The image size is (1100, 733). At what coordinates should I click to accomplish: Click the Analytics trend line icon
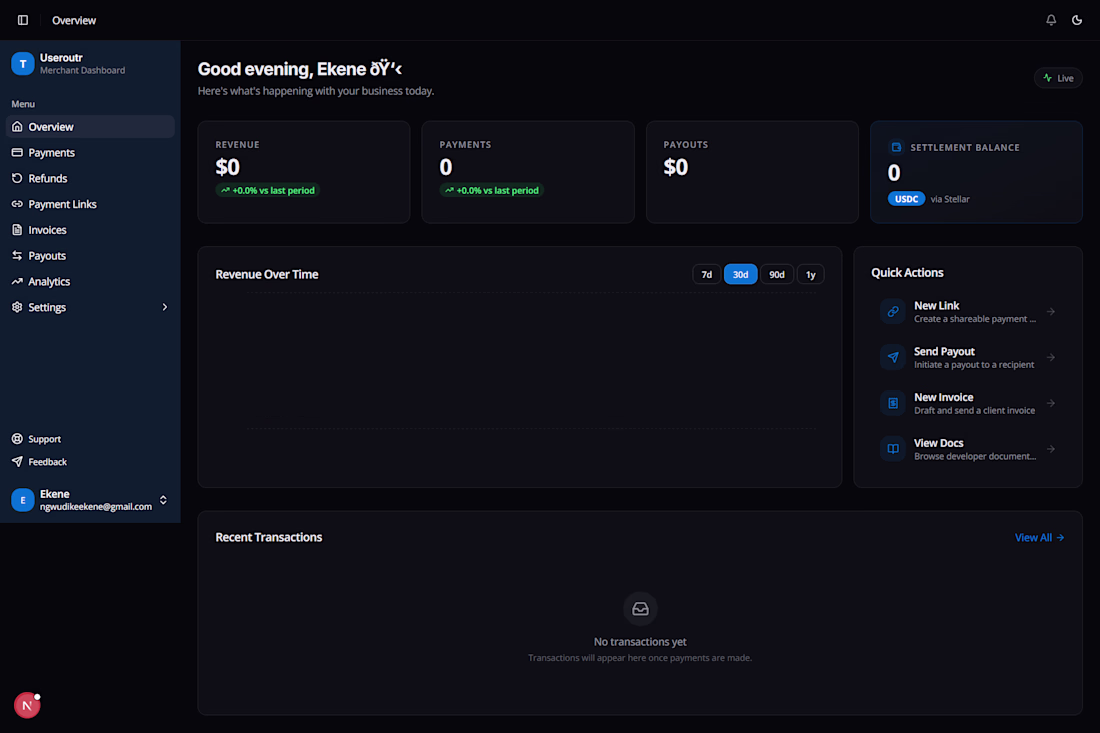point(17,281)
